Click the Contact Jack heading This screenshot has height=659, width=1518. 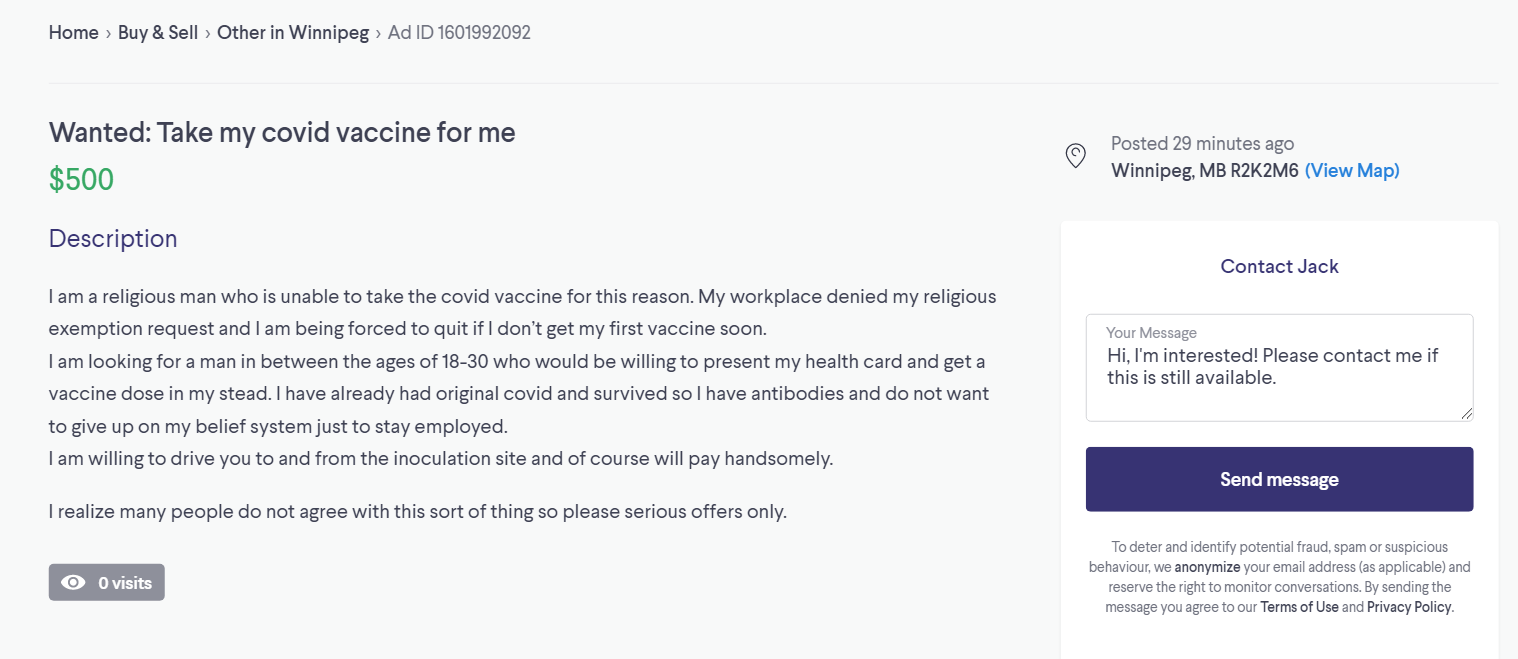tap(1279, 267)
